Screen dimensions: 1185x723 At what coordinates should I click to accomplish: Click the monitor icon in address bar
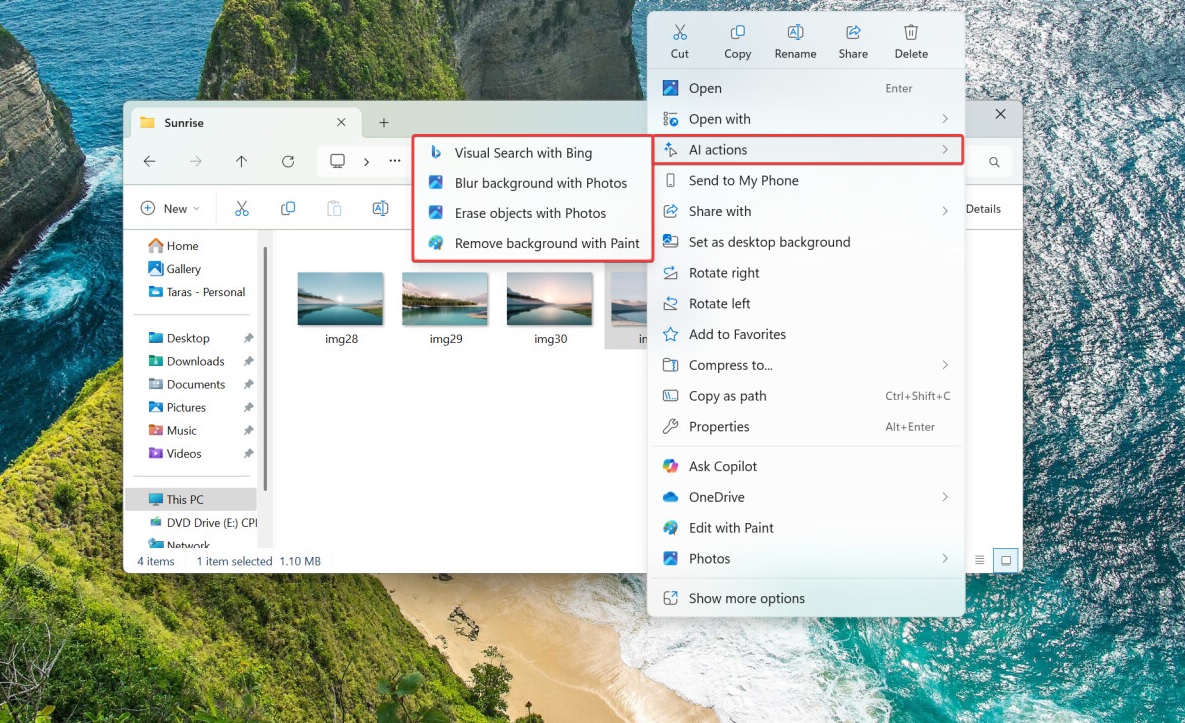[x=337, y=161]
